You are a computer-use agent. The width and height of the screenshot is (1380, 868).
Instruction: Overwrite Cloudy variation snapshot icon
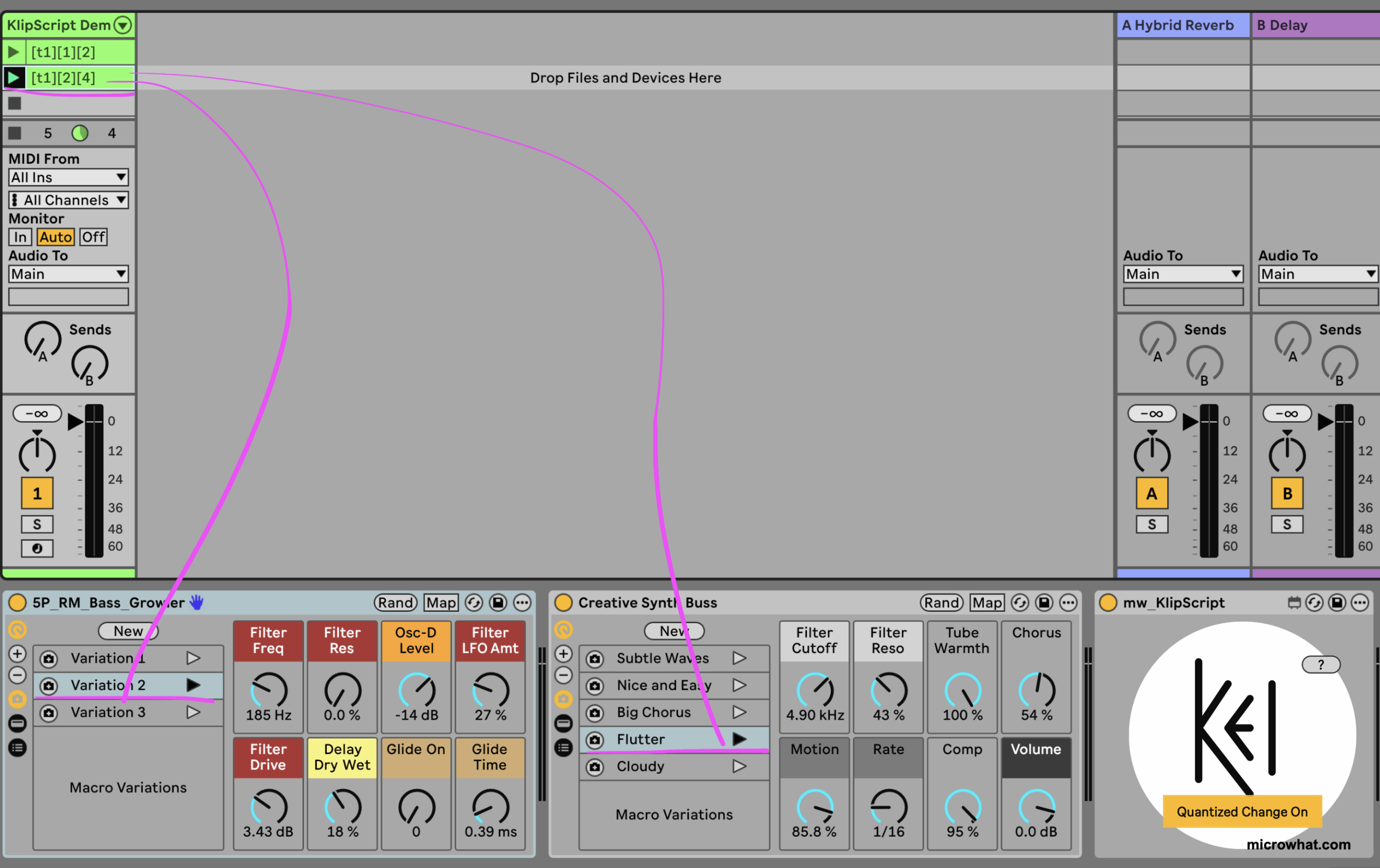[x=595, y=767]
